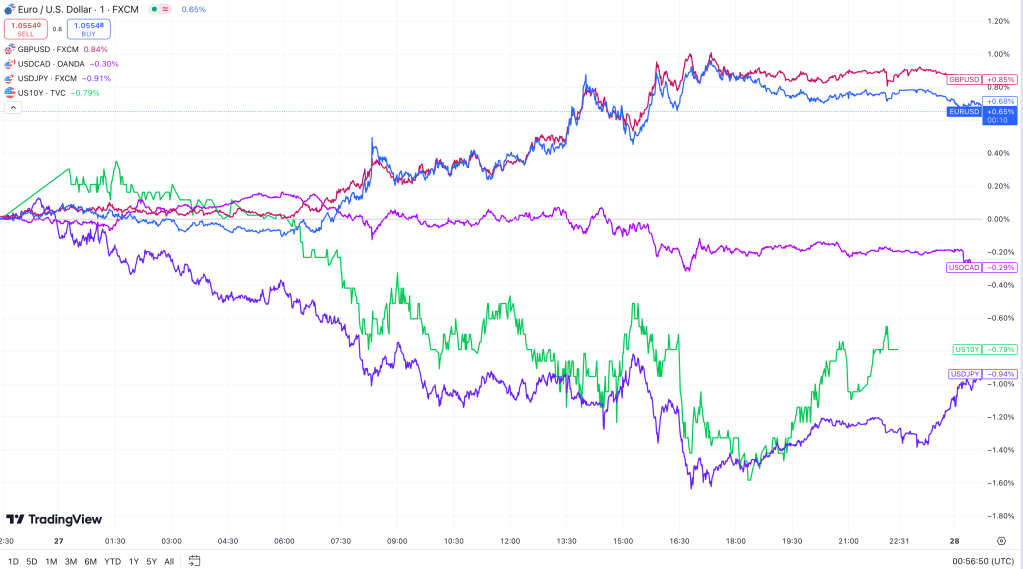The height and width of the screenshot is (569, 1023).
Task: Open the go-to-date calendar icon
Action: [194, 560]
